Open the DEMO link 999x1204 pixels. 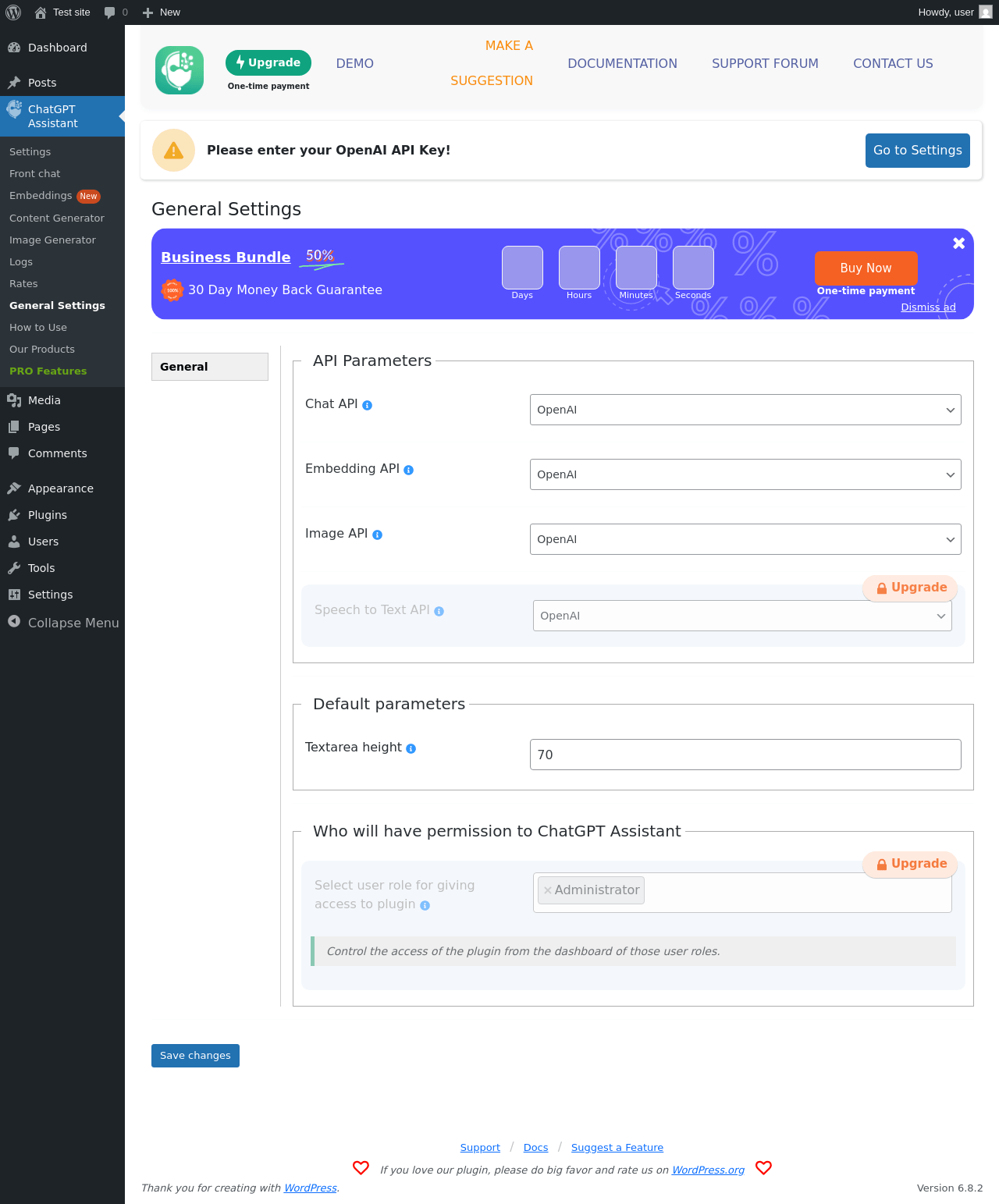click(x=355, y=64)
